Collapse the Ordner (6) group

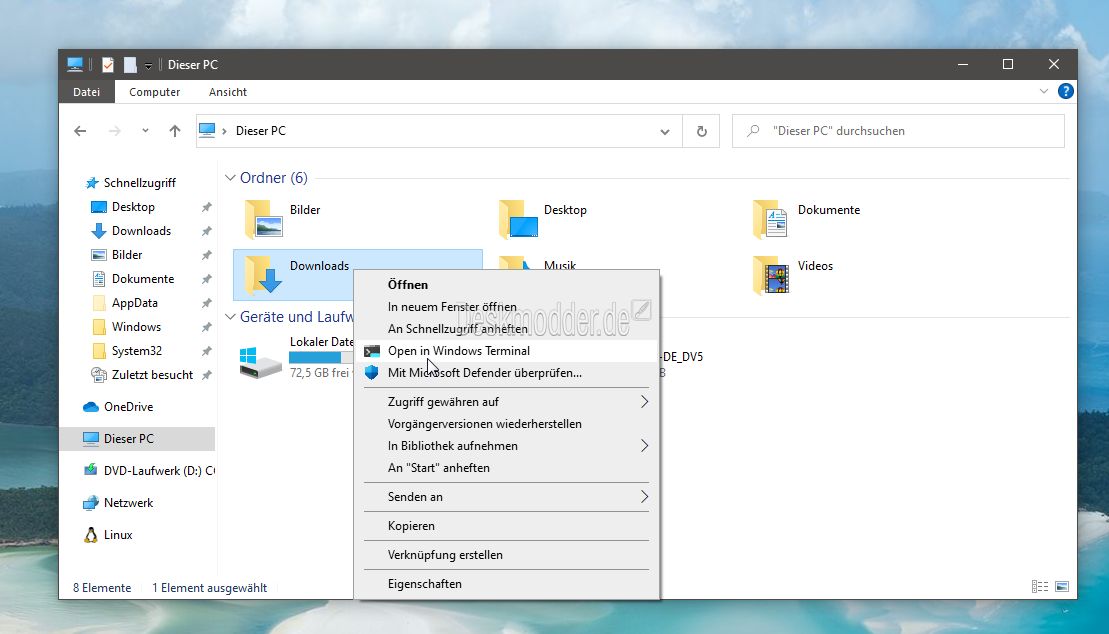click(x=229, y=178)
